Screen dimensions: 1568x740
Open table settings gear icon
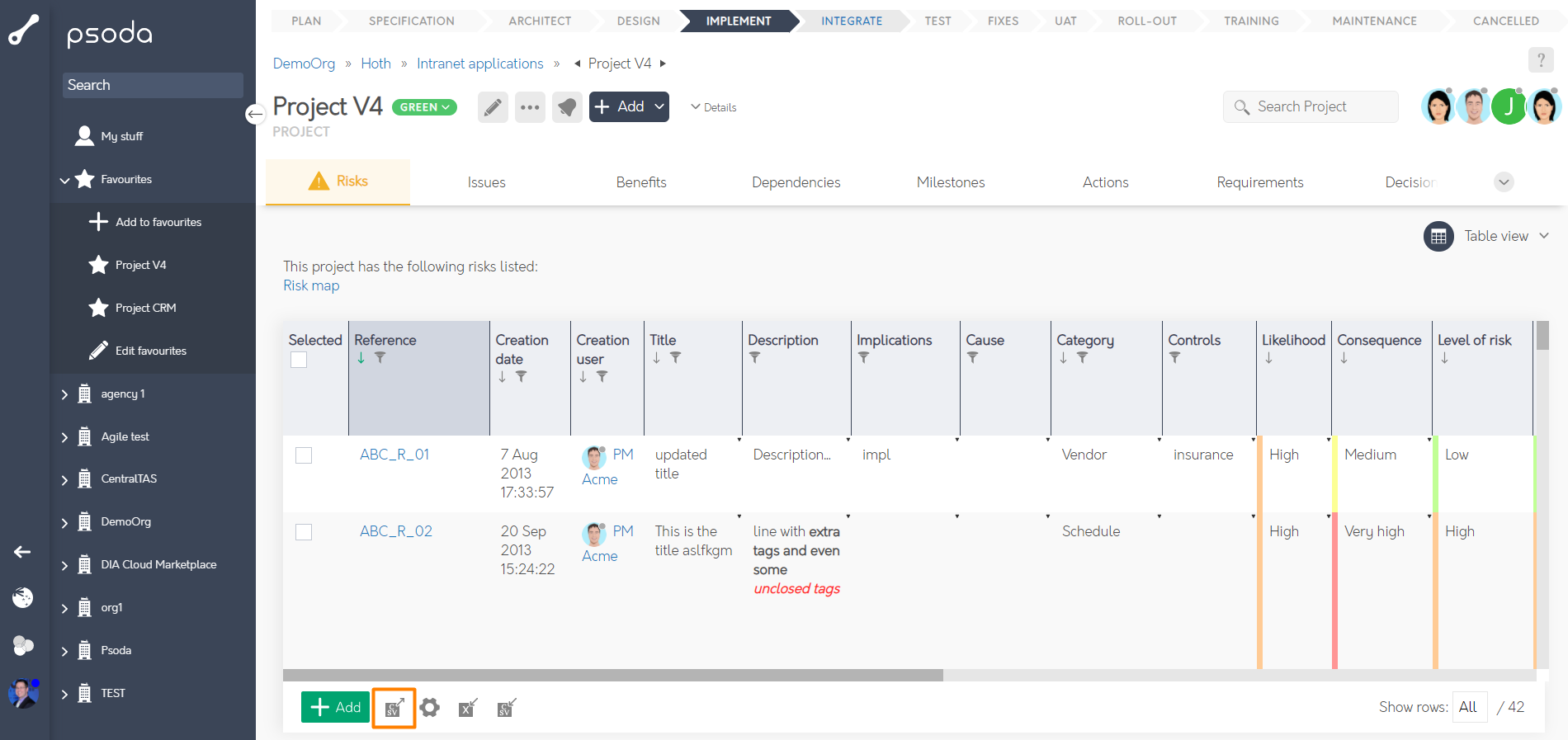click(429, 708)
